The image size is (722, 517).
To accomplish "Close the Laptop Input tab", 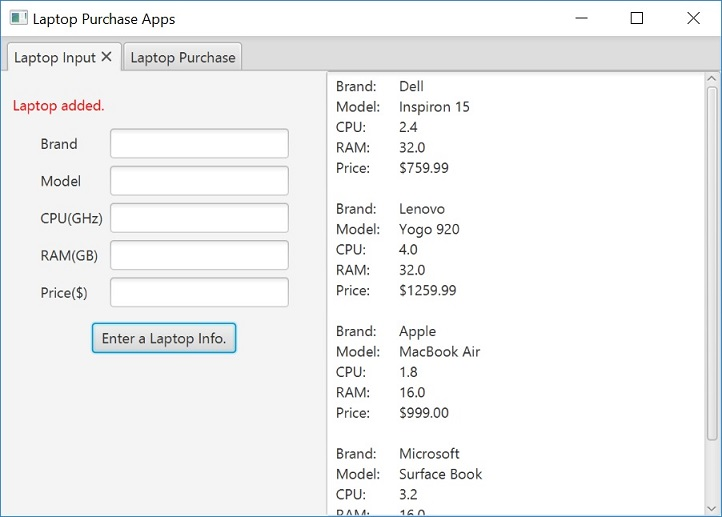I will click(106, 57).
